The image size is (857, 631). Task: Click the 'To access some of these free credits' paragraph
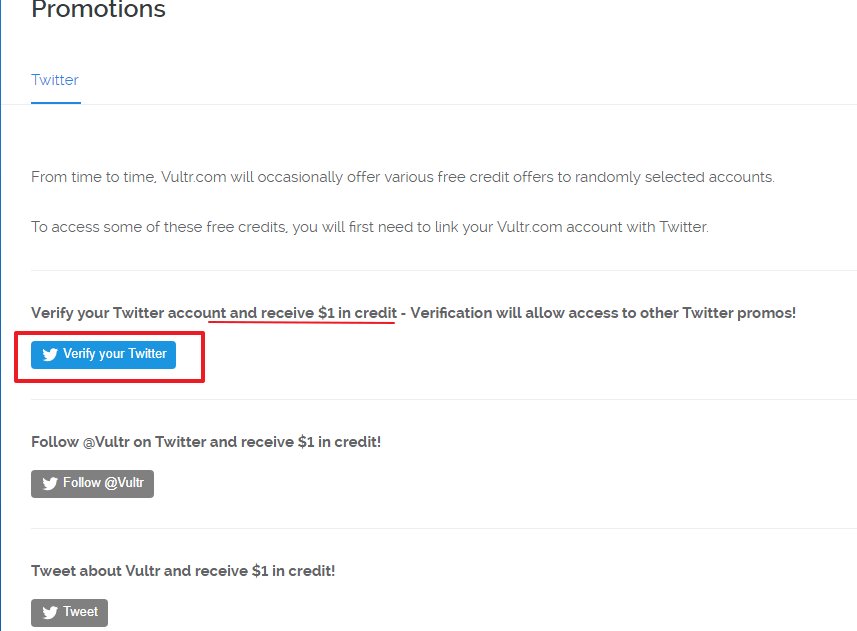click(370, 227)
